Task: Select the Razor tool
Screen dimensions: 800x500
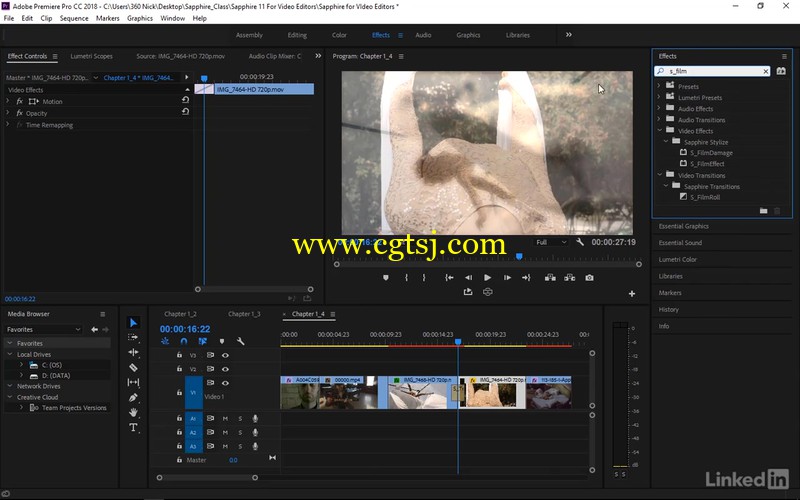Action: tap(133, 367)
